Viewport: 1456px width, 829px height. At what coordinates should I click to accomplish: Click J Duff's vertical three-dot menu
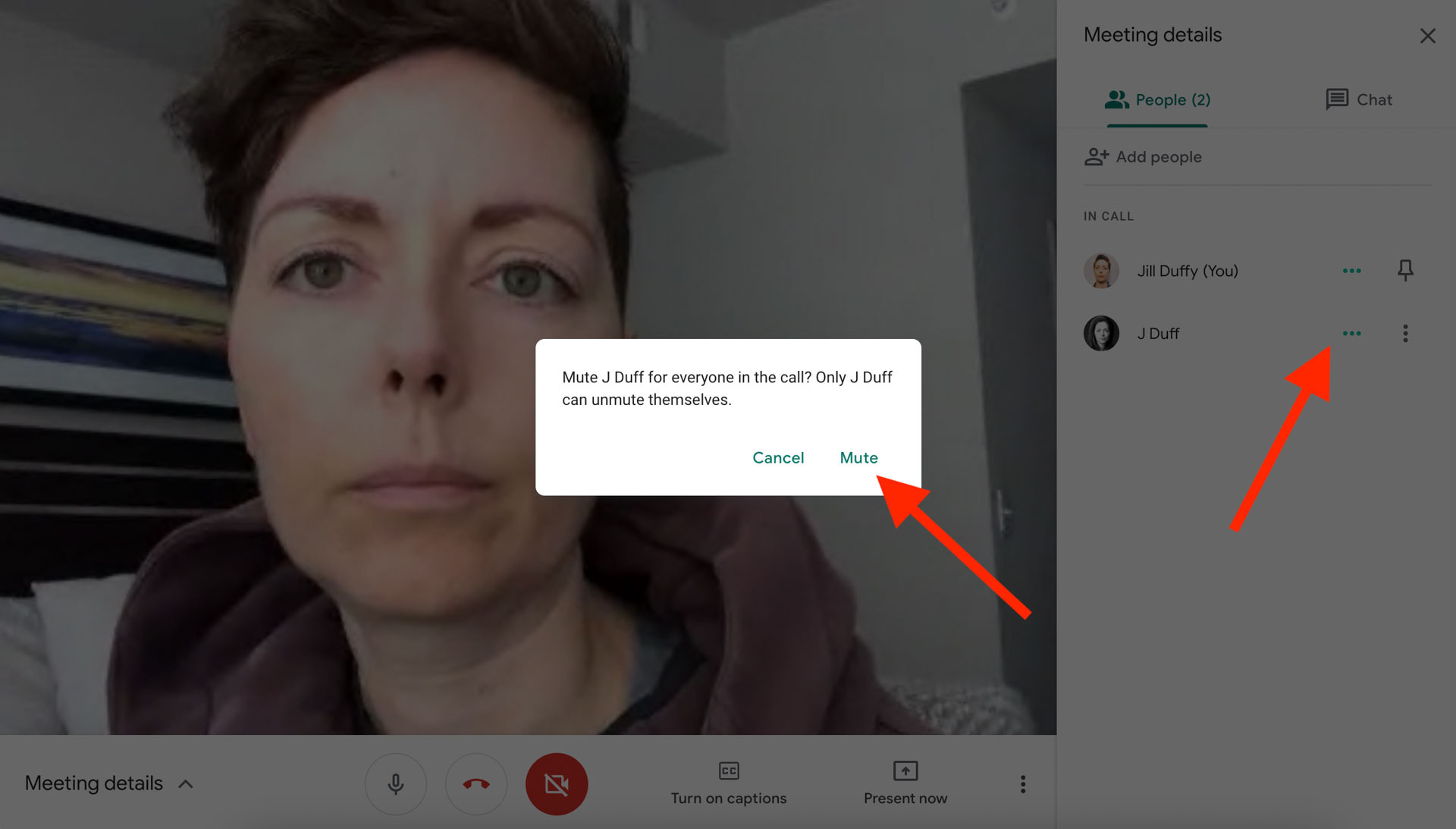click(1405, 332)
